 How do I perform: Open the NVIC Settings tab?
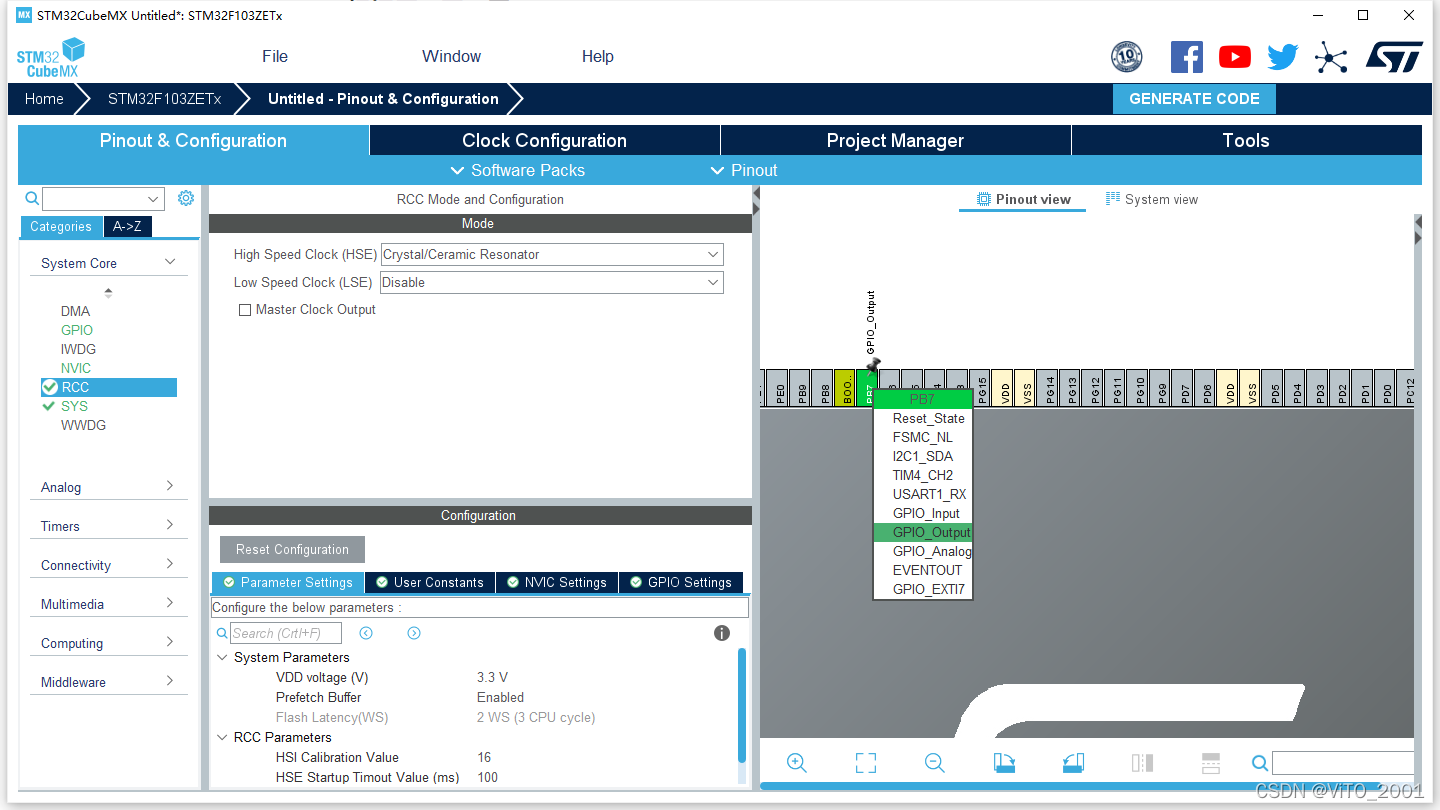click(x=556, y=582)
